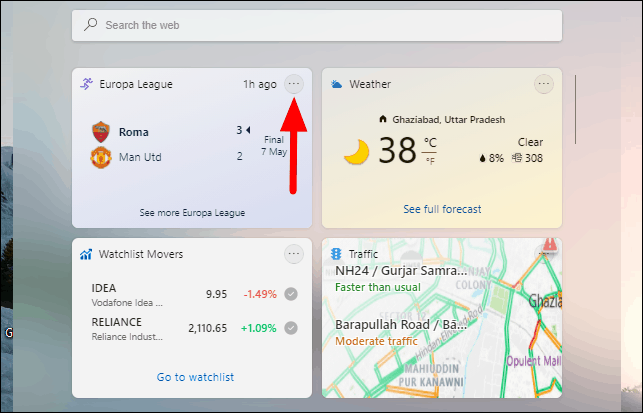The width and height of the screenshot is (643, 413).
Task: Switch temperature unit to °C
Action: coord(430,143)
